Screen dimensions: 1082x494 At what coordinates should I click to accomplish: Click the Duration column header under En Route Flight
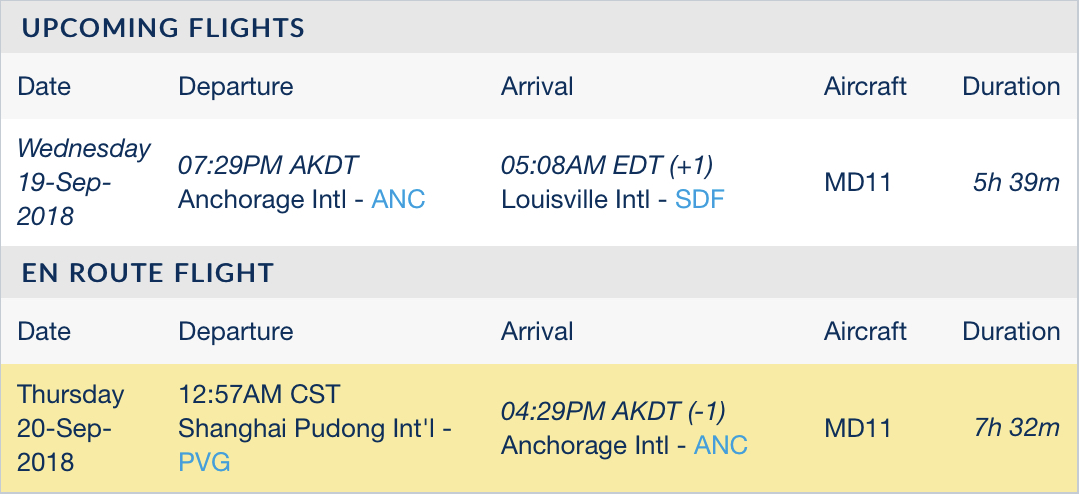tap(1011, 331)
